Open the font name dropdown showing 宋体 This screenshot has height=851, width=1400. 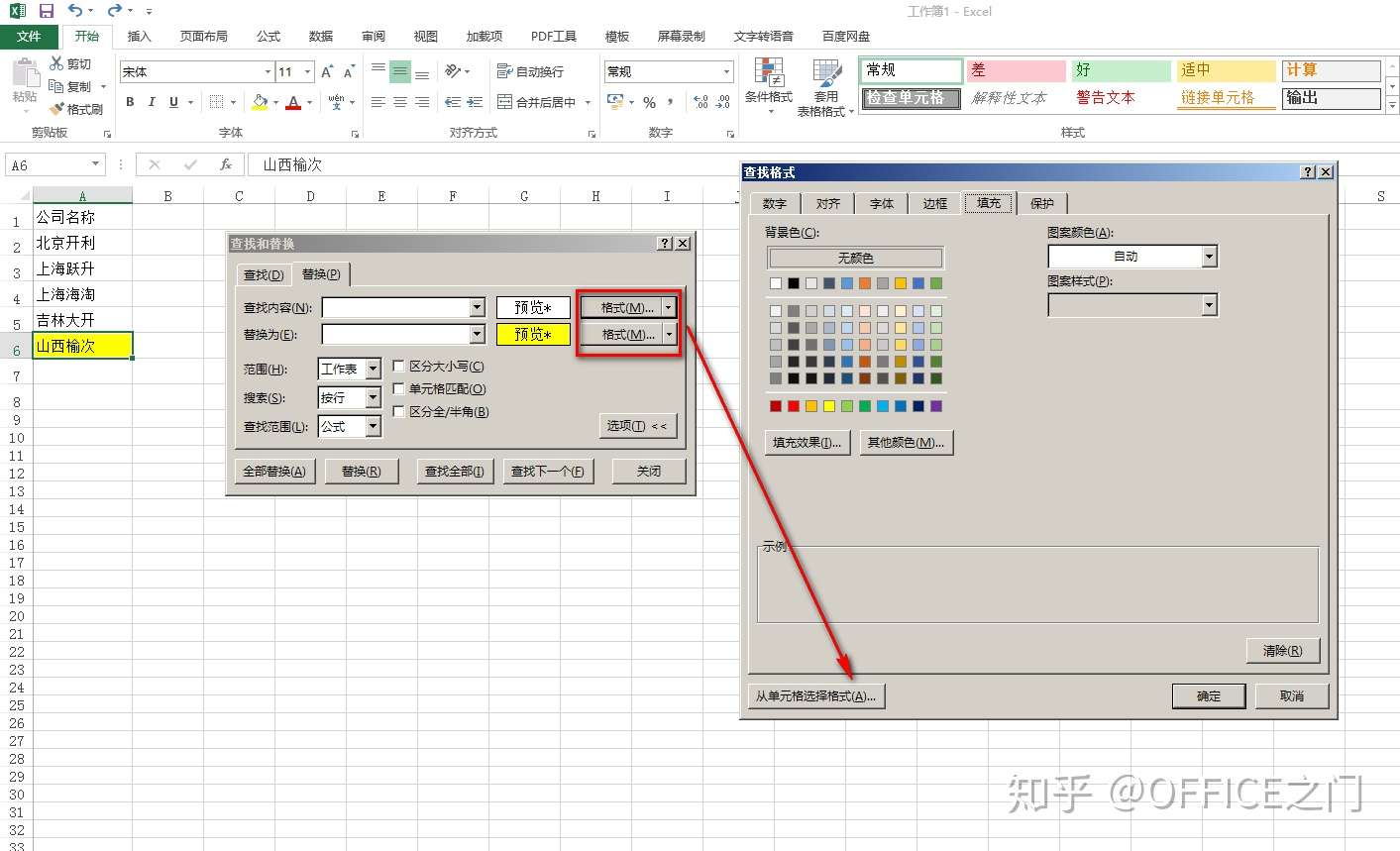pyautogui.click(x=268, y=71)
